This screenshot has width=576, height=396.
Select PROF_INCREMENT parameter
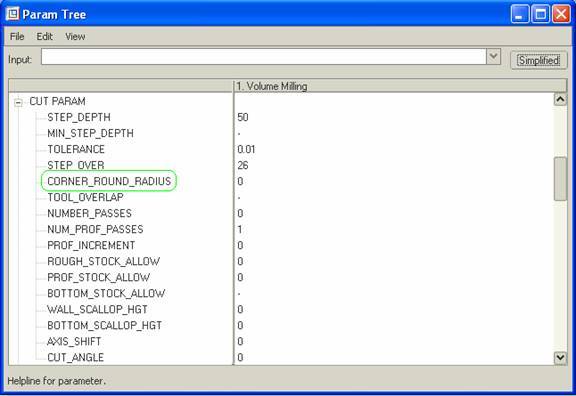click(91, 245)
